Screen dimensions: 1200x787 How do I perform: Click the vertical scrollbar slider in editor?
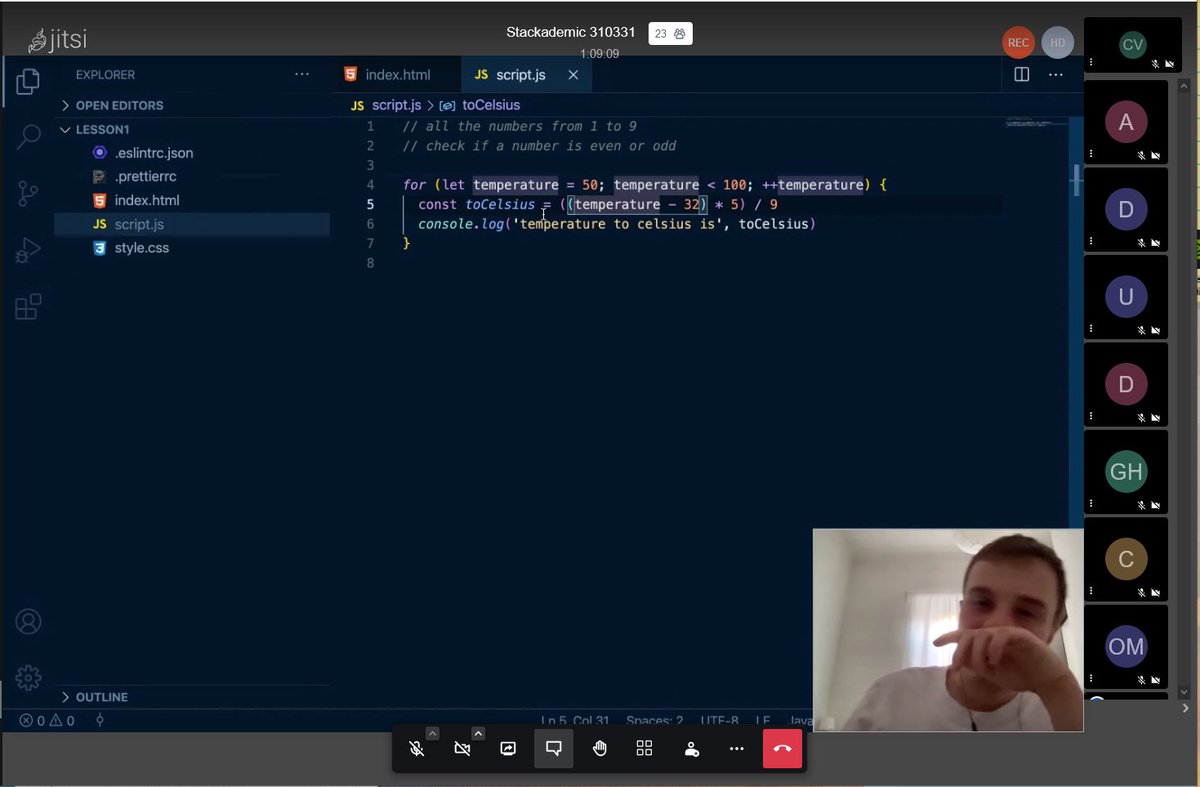pos(1076,179)
